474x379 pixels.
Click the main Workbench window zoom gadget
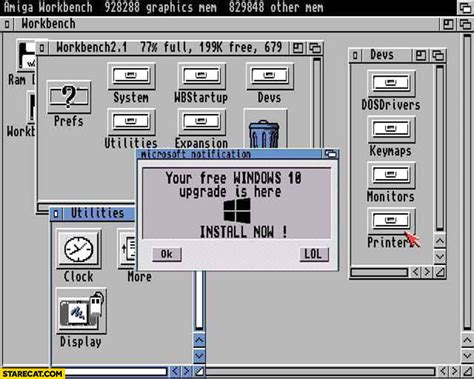pyautogui.click(x=448, y=24)
